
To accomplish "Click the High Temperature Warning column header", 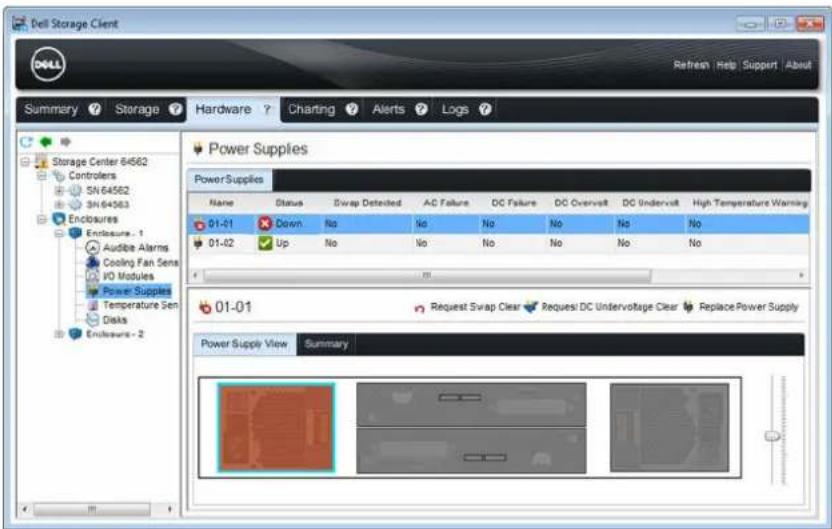I will click(750, 203).
